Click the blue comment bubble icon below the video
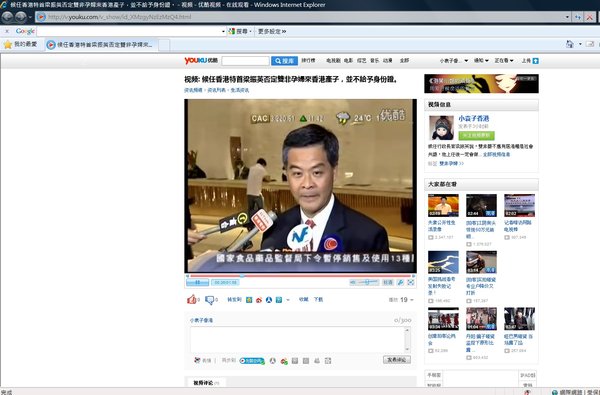Viewport: 600px width, 395px height. pyautogui.click(x=209, y=300)
